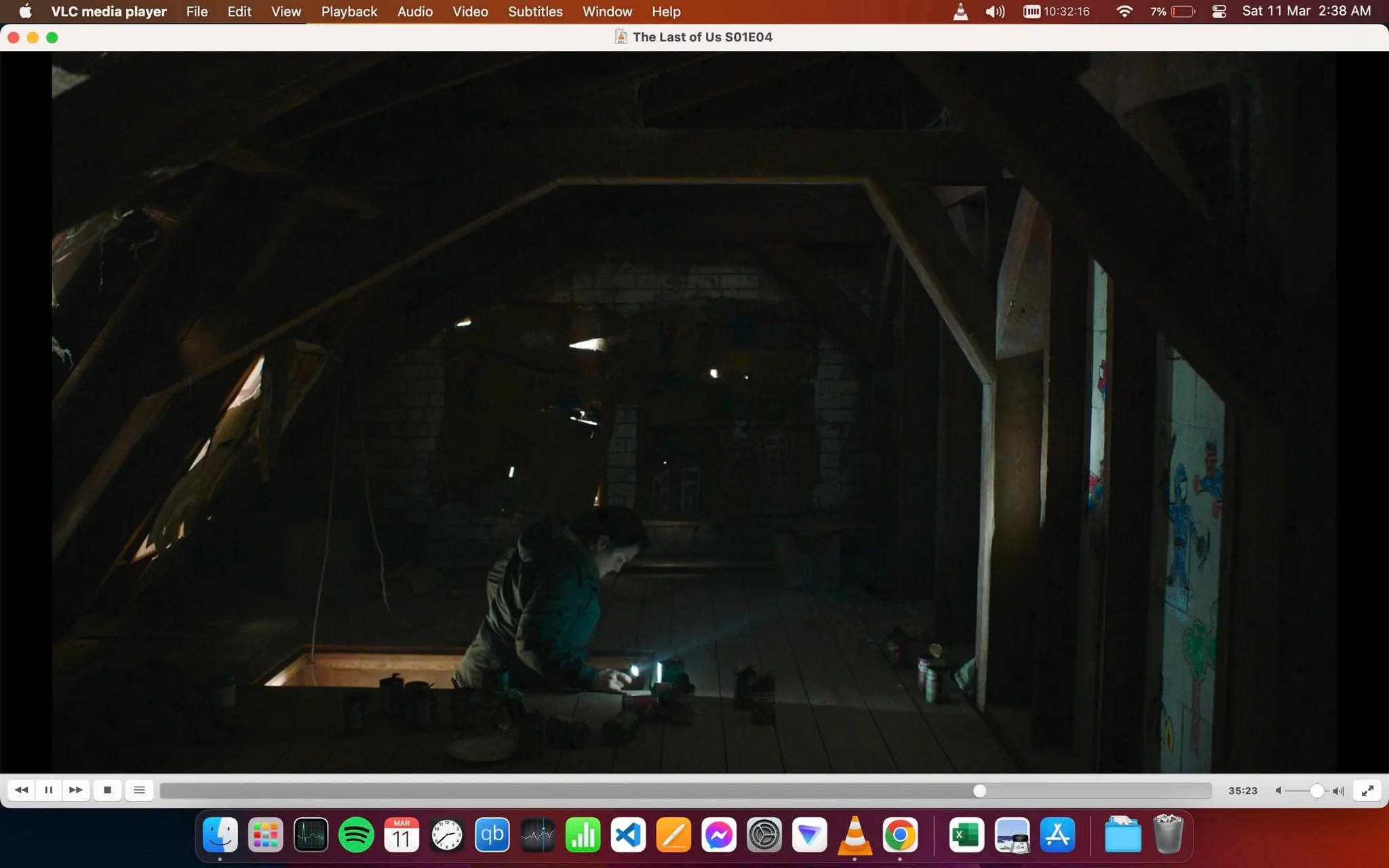Click the rewind button in VLC
1389x868 pixels.
pos(22,790)
